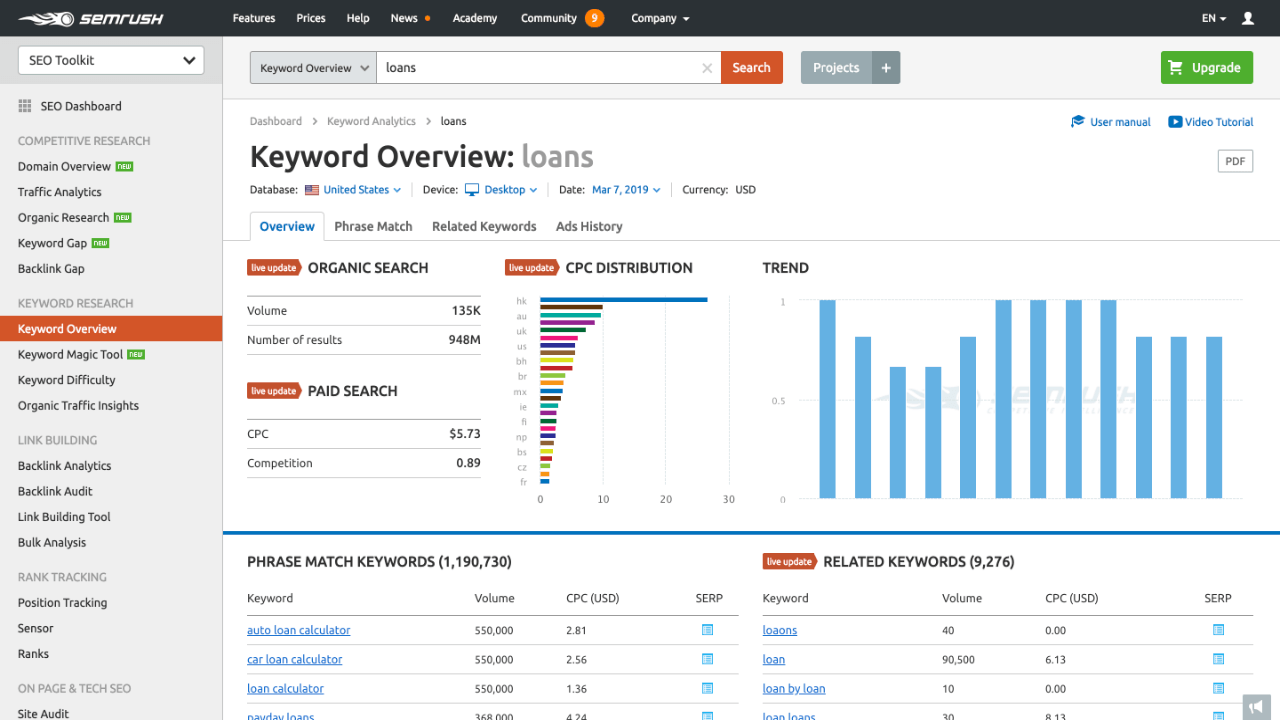Expand the Company menu
Screen dimensions: 1280x720
[x=660, y=18]
